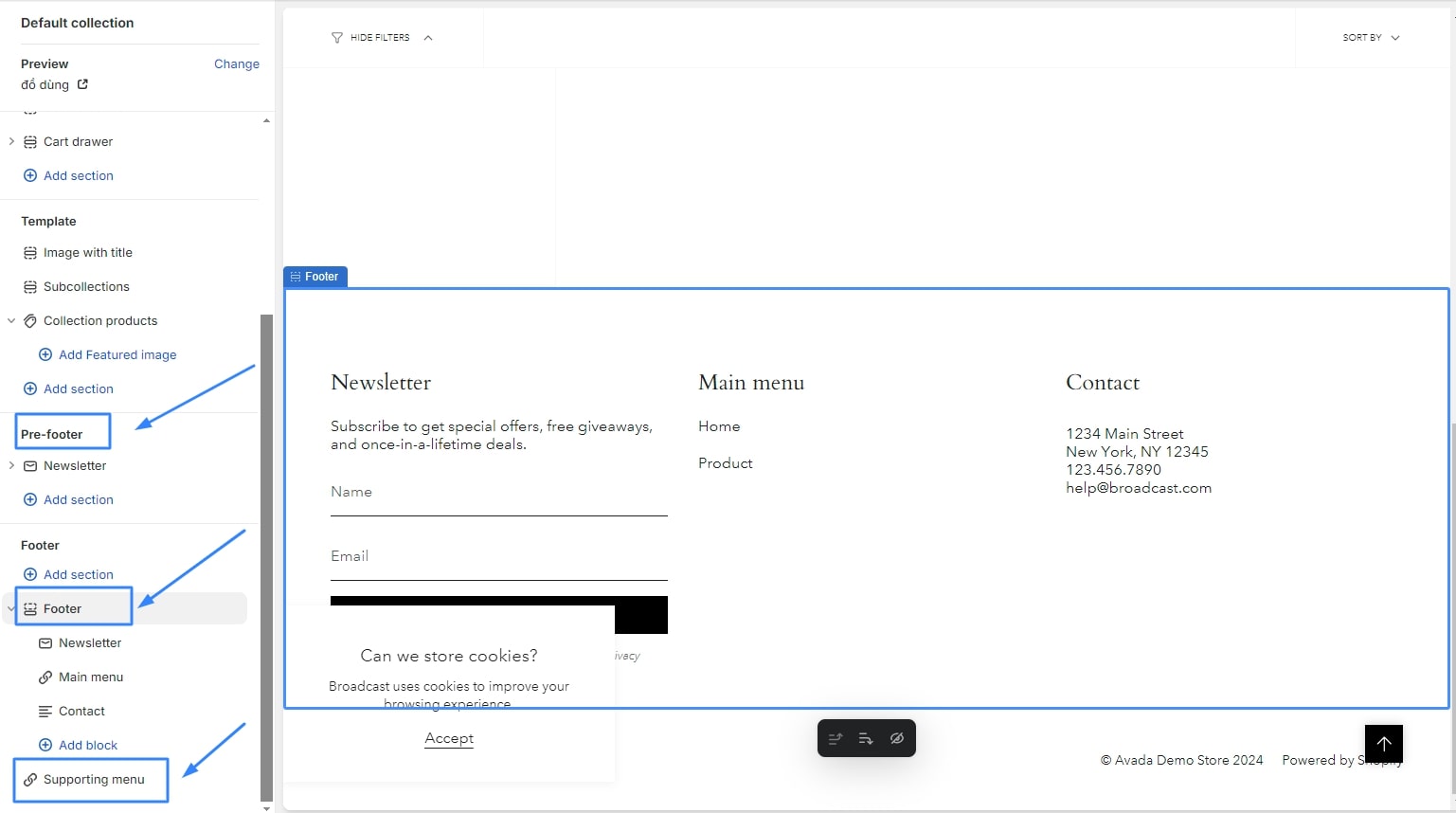Collapse the Collection products section

pos(11,321)
